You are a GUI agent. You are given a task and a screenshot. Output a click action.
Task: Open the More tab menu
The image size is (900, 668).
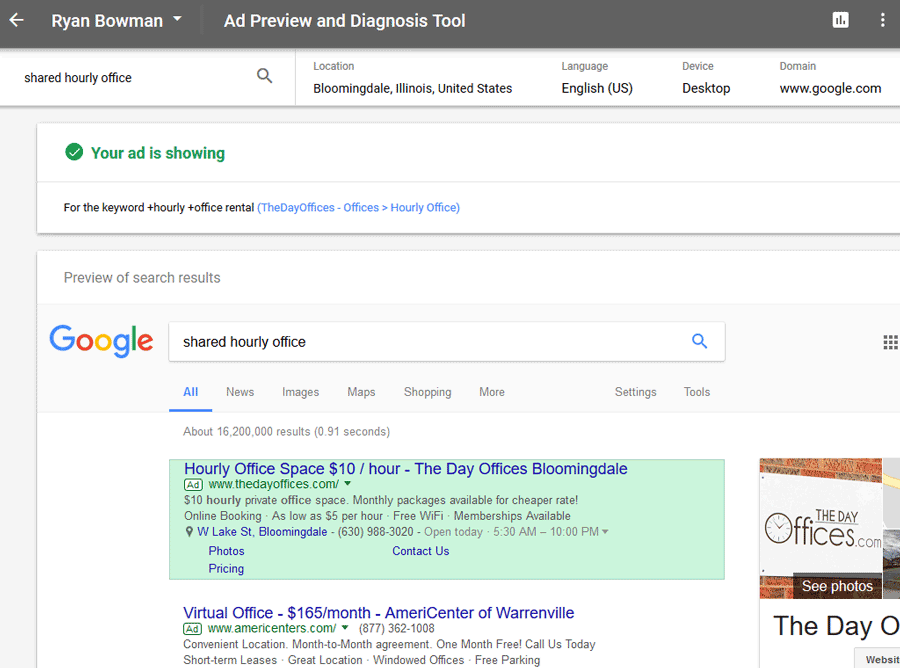(x=492, y=392)
